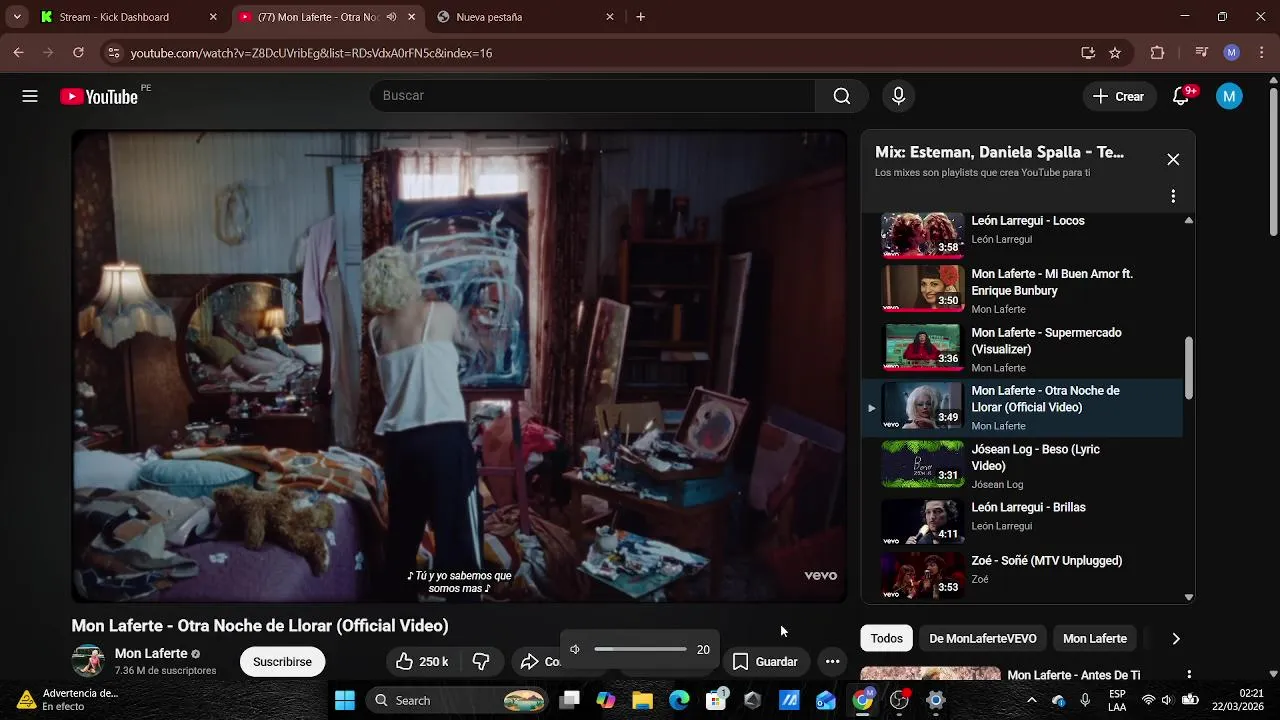Select the Mon Laferte filter chip
This screenshot has height=720, width=1280.
pyautogui.click(x=1095, y=638)
